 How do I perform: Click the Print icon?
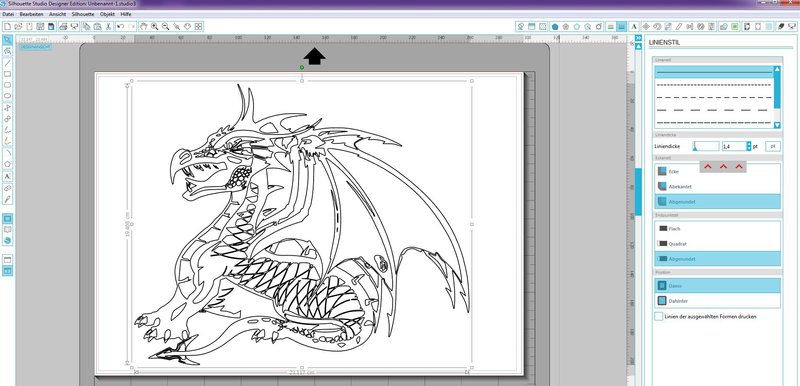[63, 26]
